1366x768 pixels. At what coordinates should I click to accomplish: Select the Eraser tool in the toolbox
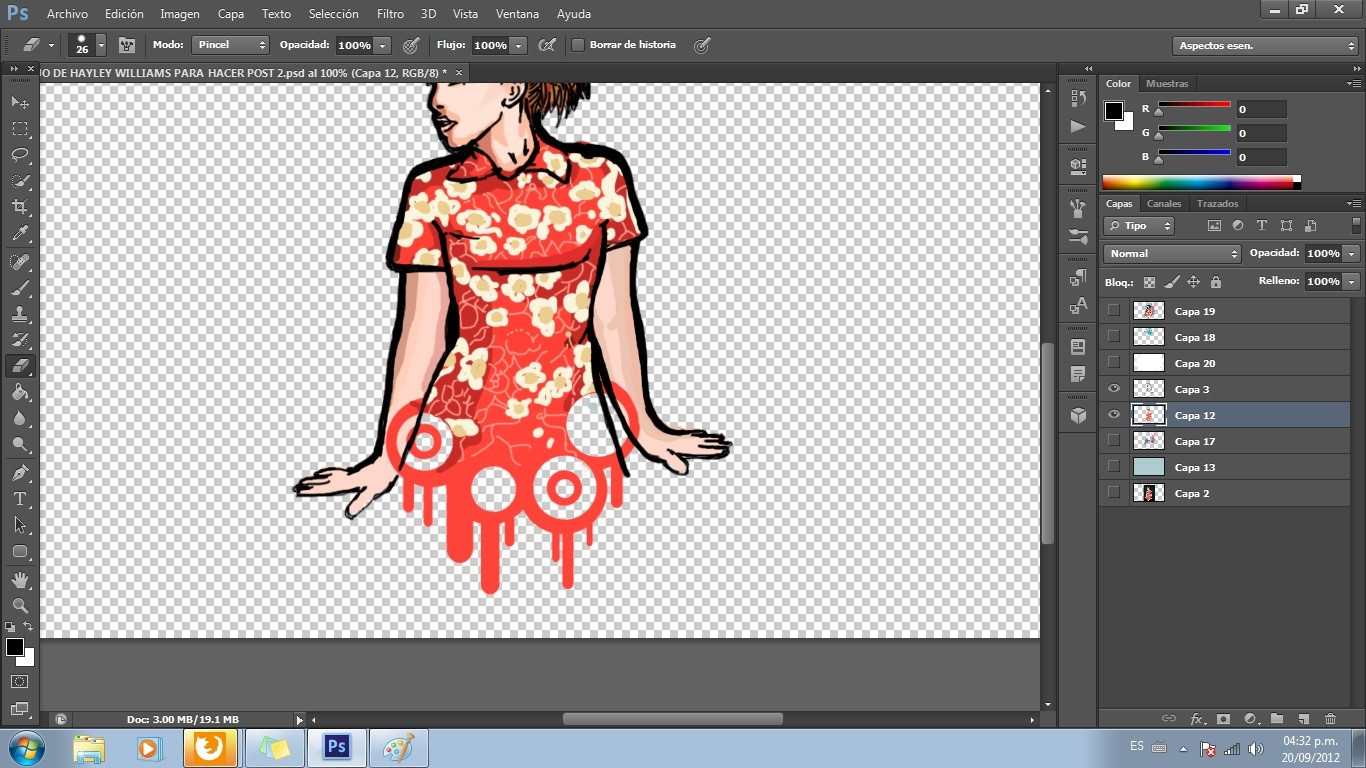20,366
